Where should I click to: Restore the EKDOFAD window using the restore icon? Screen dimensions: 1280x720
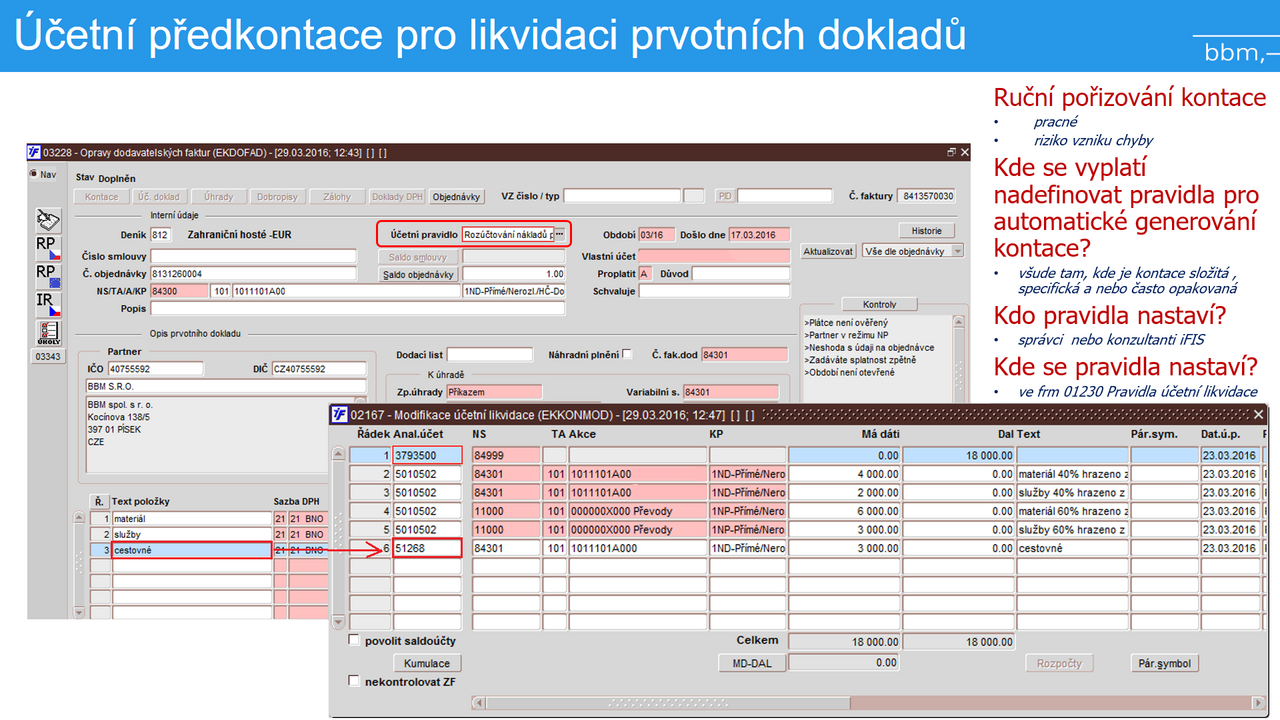[x=951, y=153]
